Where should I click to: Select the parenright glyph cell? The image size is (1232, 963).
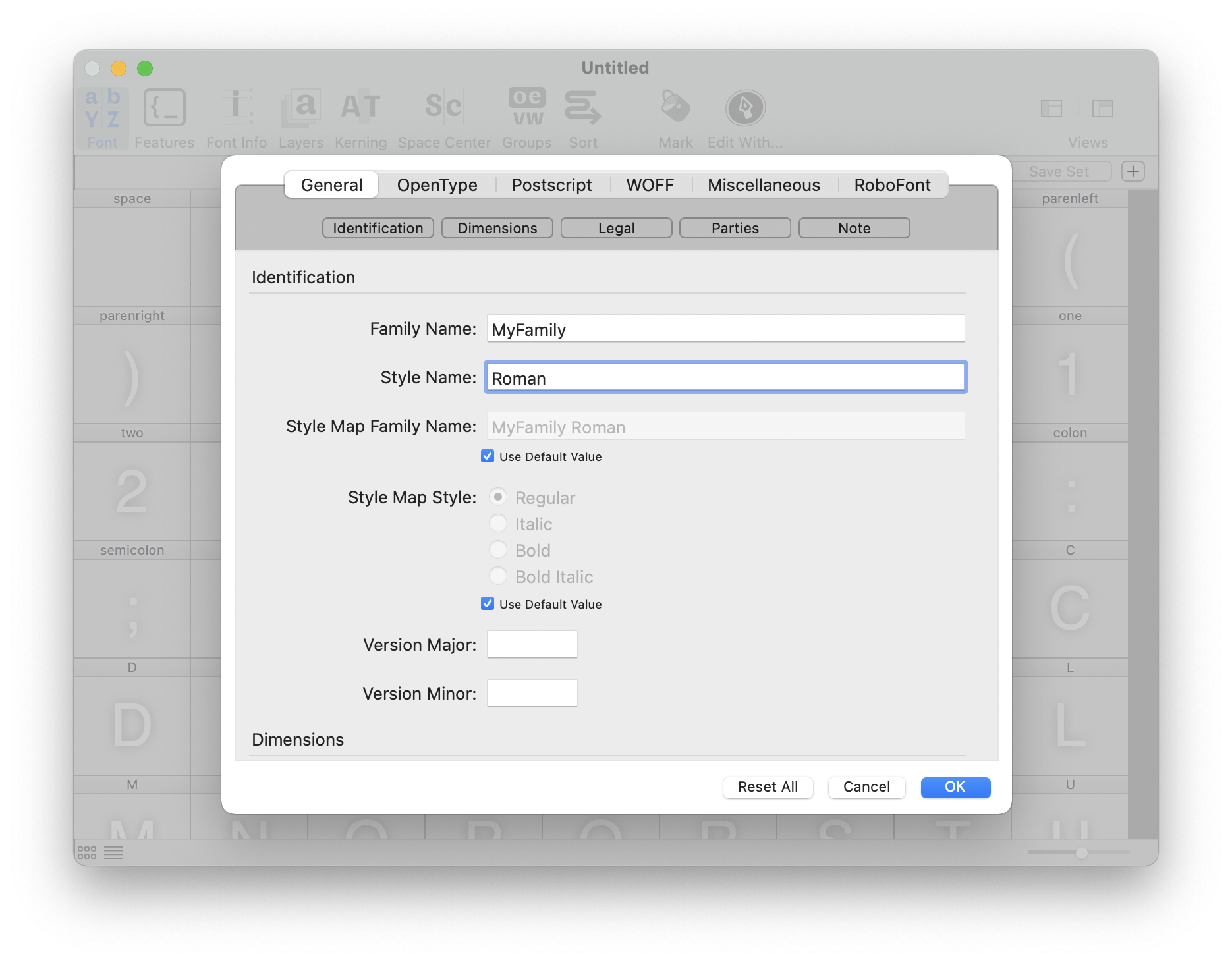coord(132,365)
